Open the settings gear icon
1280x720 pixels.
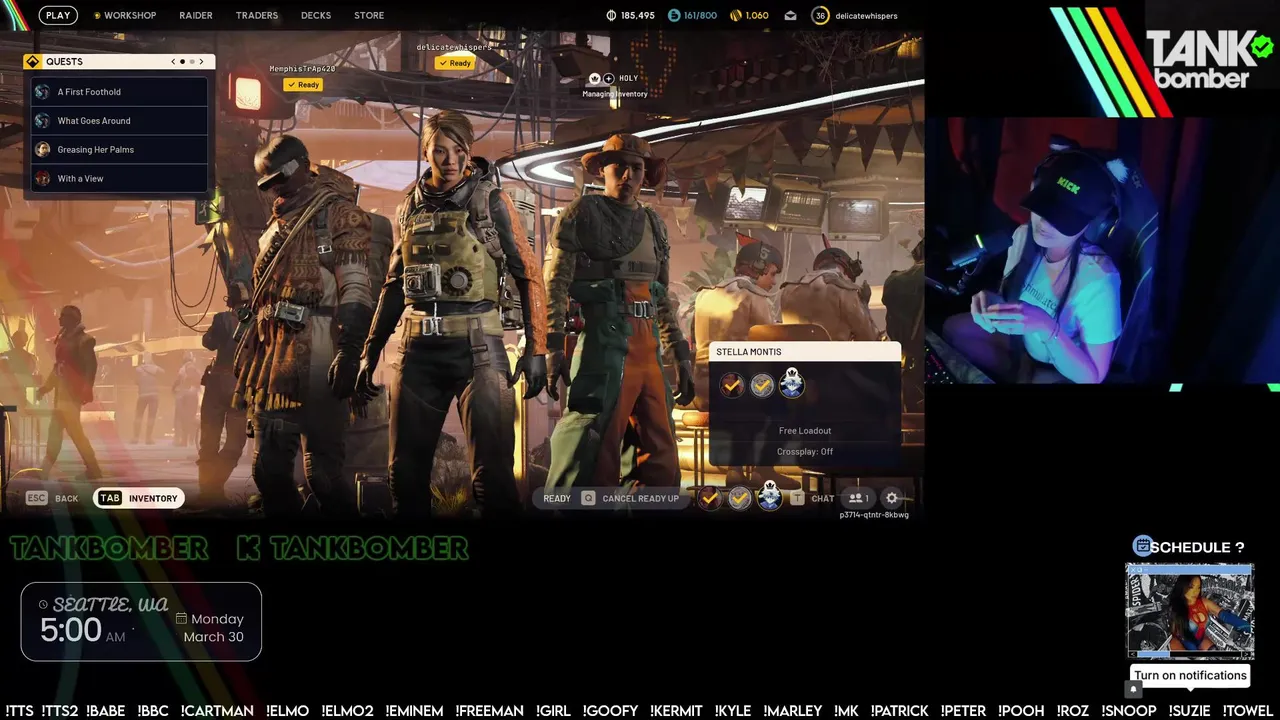click(x=892, y=498)
